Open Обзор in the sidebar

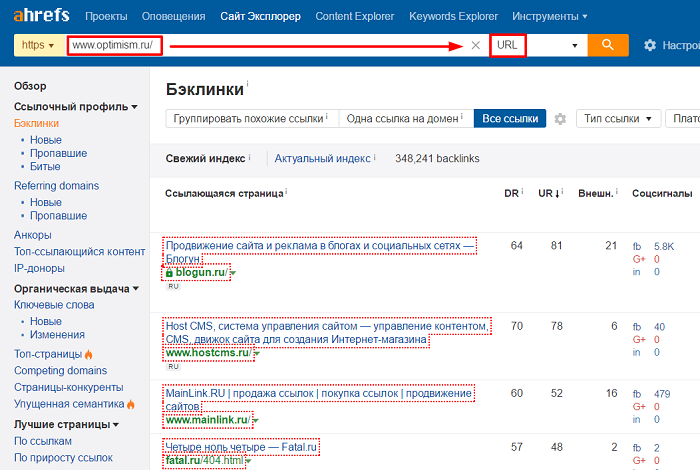(x=30, y=86)
